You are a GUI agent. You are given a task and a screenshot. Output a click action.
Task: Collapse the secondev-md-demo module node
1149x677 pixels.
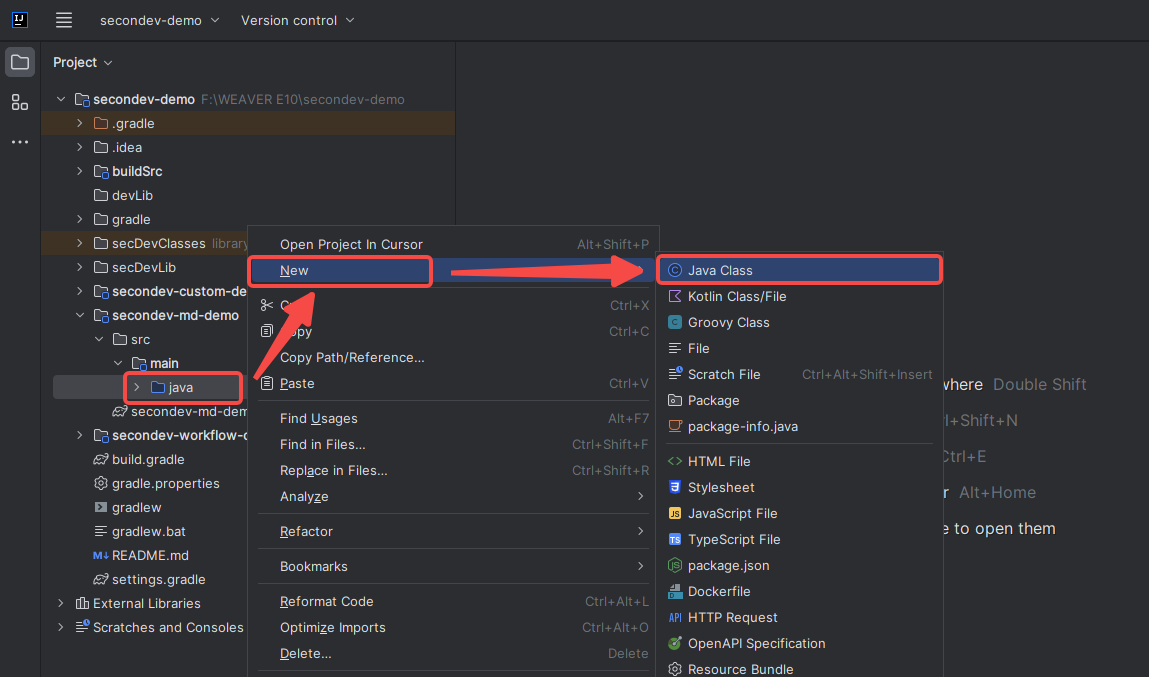tap(80, 315)
